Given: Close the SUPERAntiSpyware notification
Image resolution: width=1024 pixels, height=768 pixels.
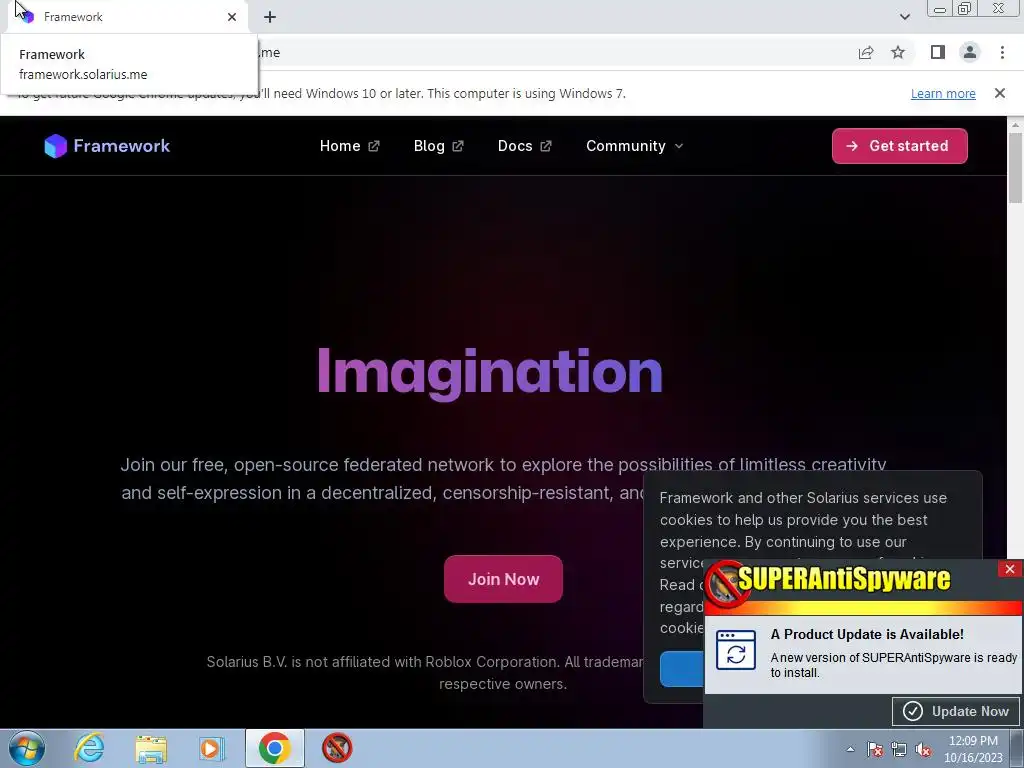Looking at the screenshot, I should pos(1010,569).
